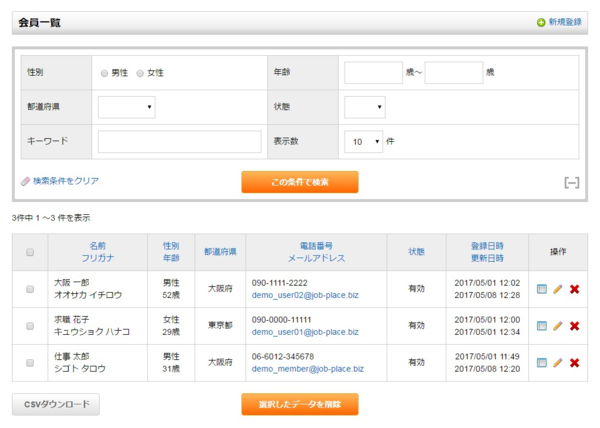Click the 選択したデータを削除 button
600x428 pixels.
point(300,404)
